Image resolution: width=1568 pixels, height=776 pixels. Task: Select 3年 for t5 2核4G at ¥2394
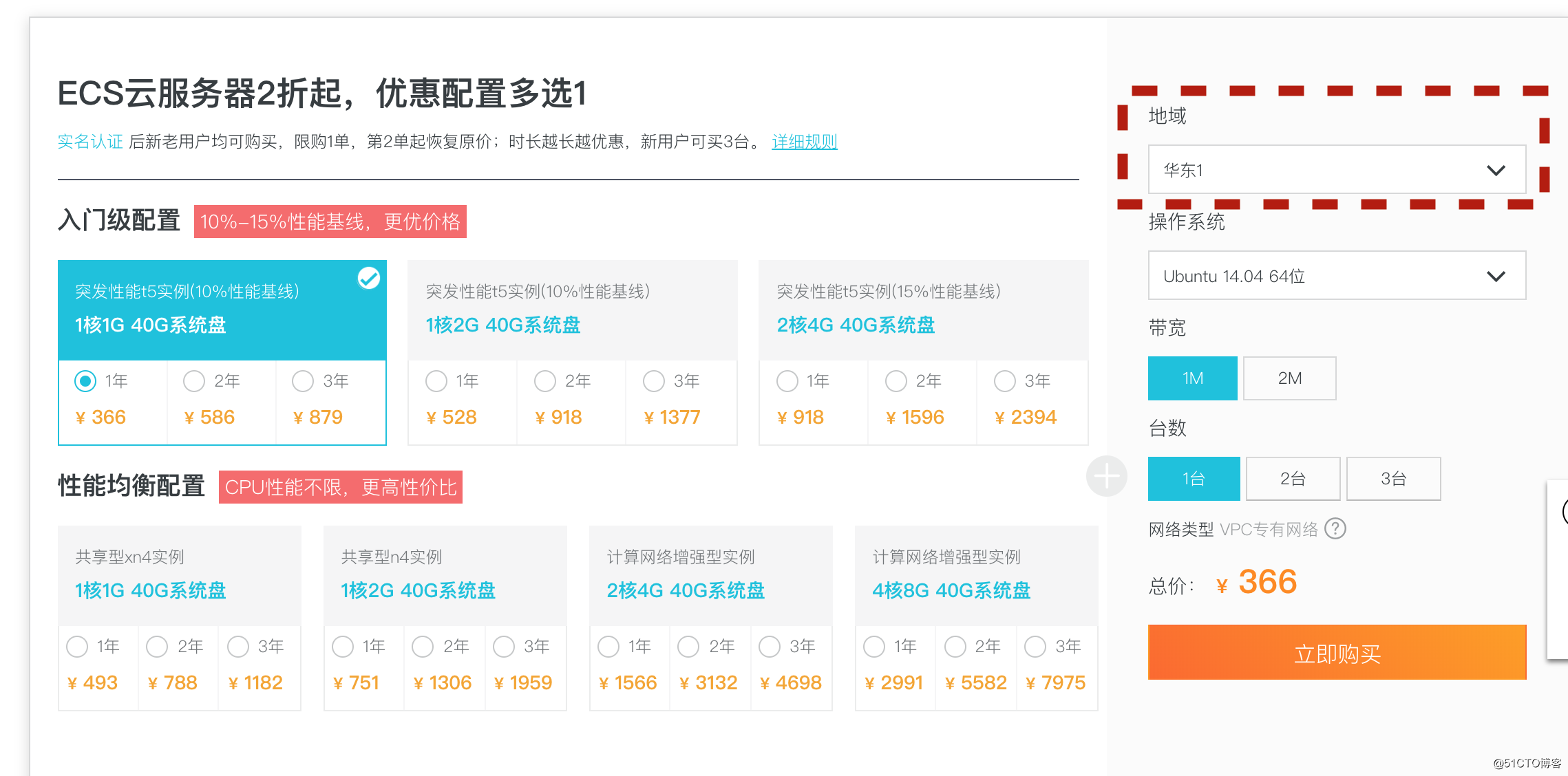click(1005, 381)
